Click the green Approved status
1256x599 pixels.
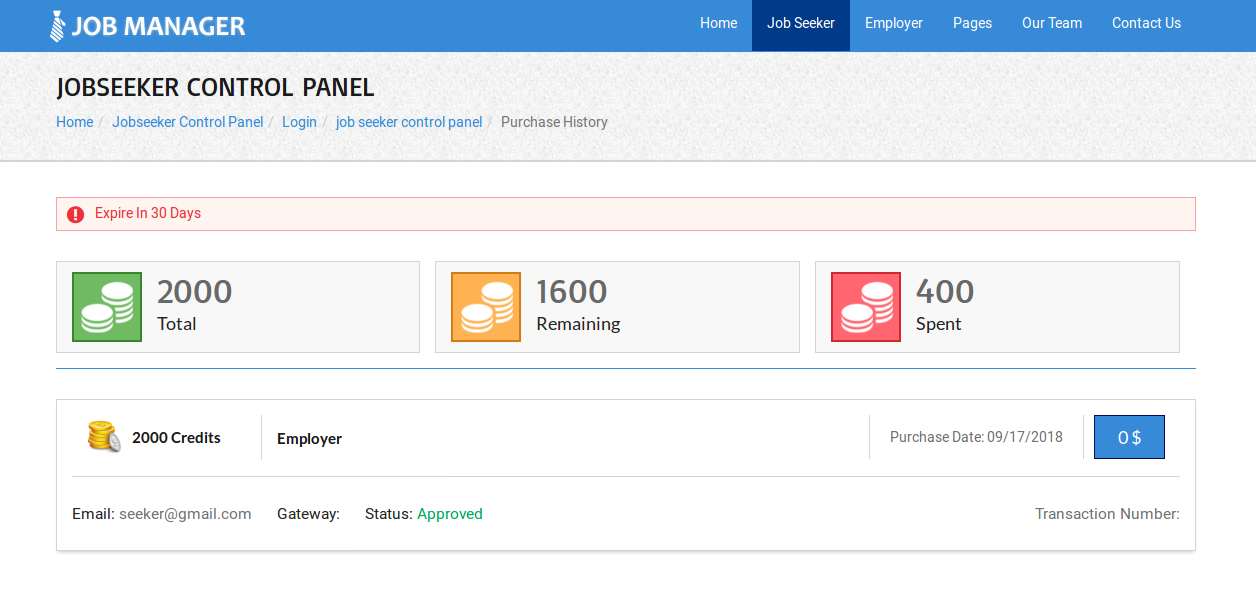pyautogui.click(x=450, y=514)
